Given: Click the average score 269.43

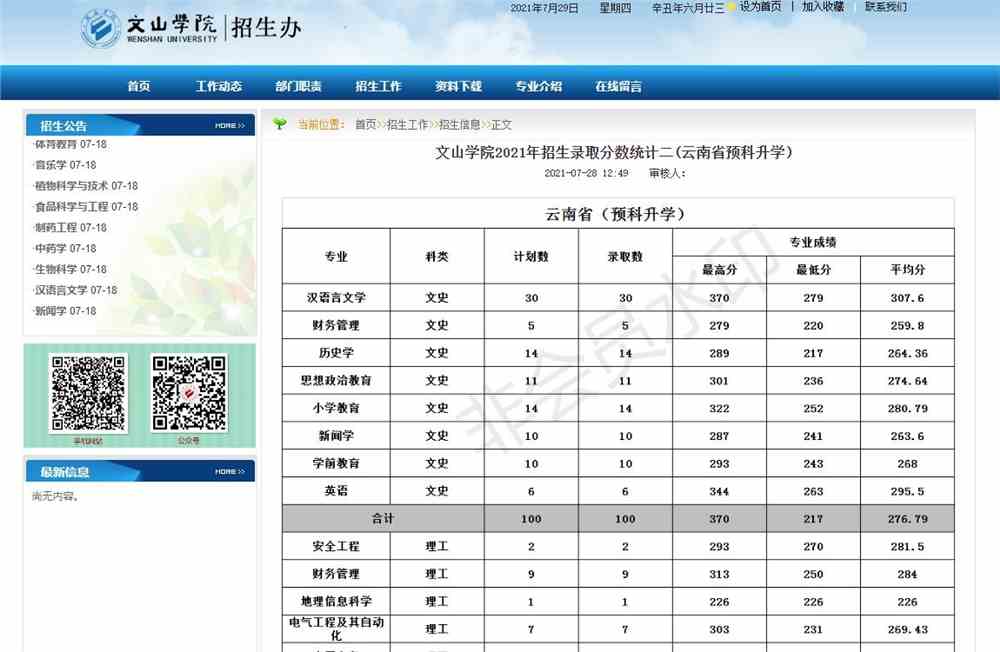Looking at the screenshot, I should (x=908, y=630).
